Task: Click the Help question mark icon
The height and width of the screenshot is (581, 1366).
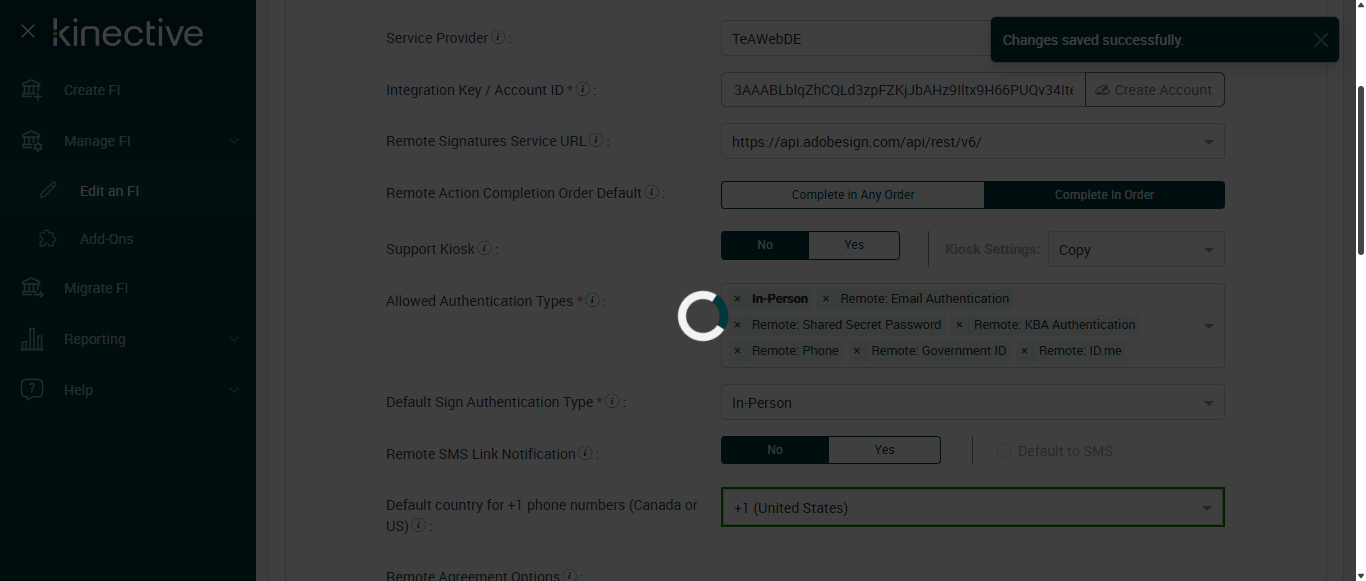Action: click(32, 390)
